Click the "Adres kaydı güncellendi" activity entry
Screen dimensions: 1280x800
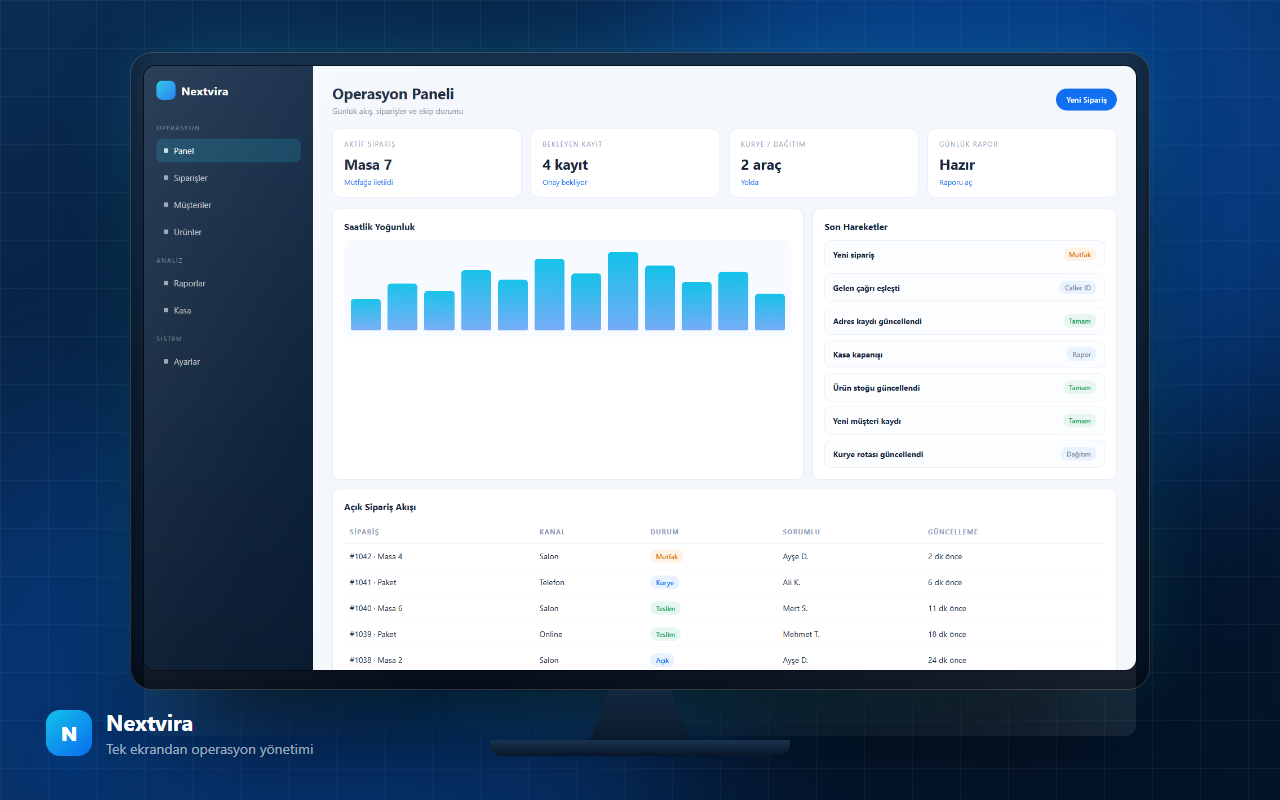[964, 321]
